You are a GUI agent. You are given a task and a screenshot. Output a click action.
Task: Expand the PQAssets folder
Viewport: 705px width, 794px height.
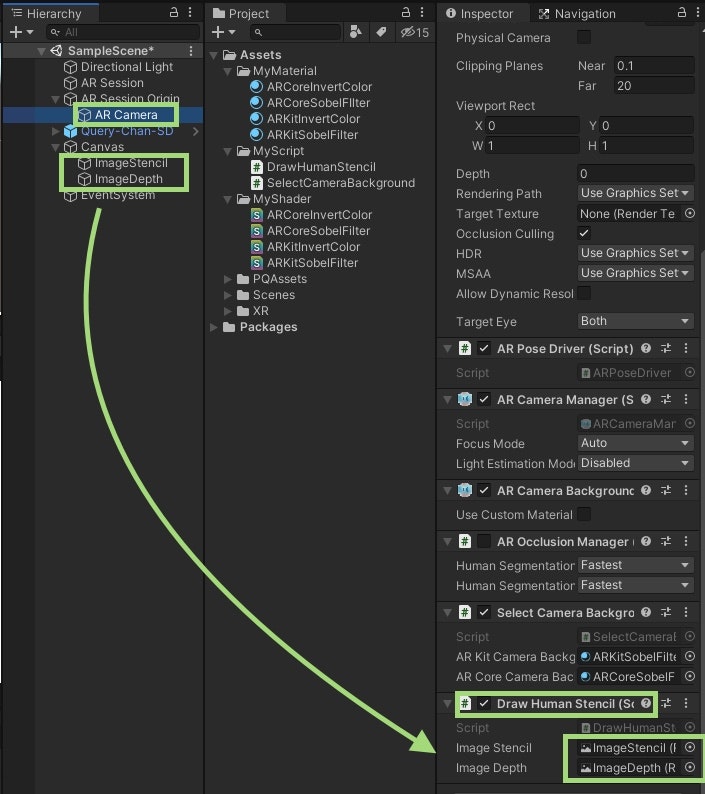[x=228, y=280]
